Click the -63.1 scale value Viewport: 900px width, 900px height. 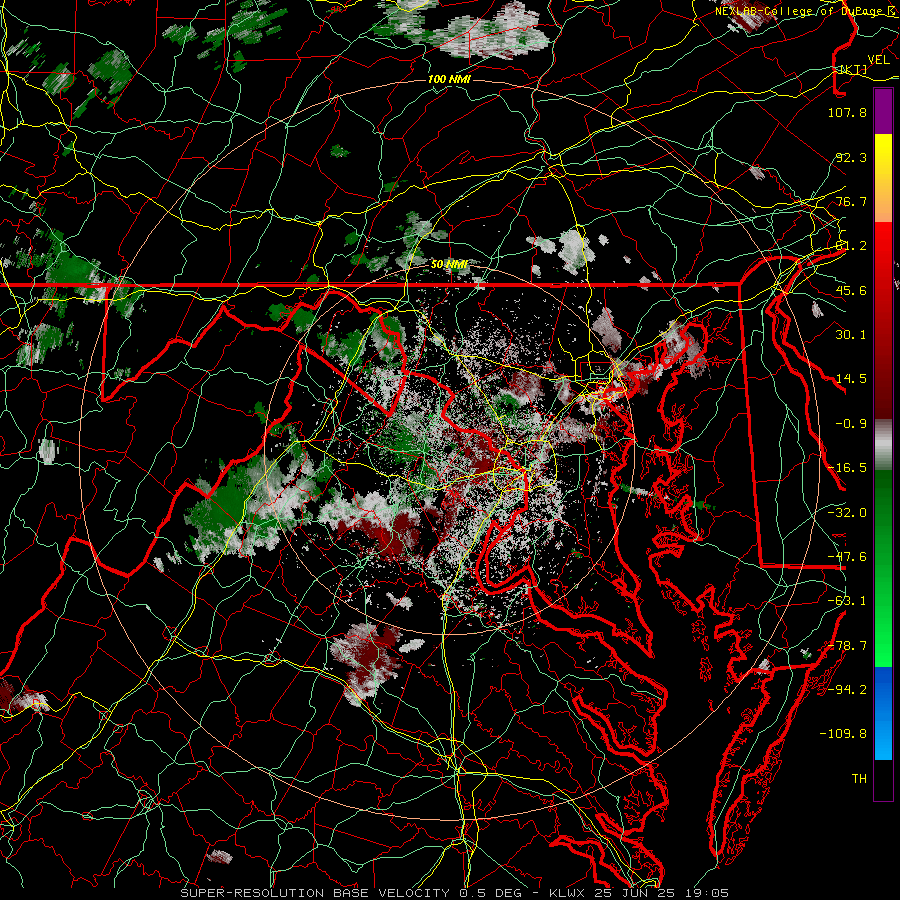point(847,601)
